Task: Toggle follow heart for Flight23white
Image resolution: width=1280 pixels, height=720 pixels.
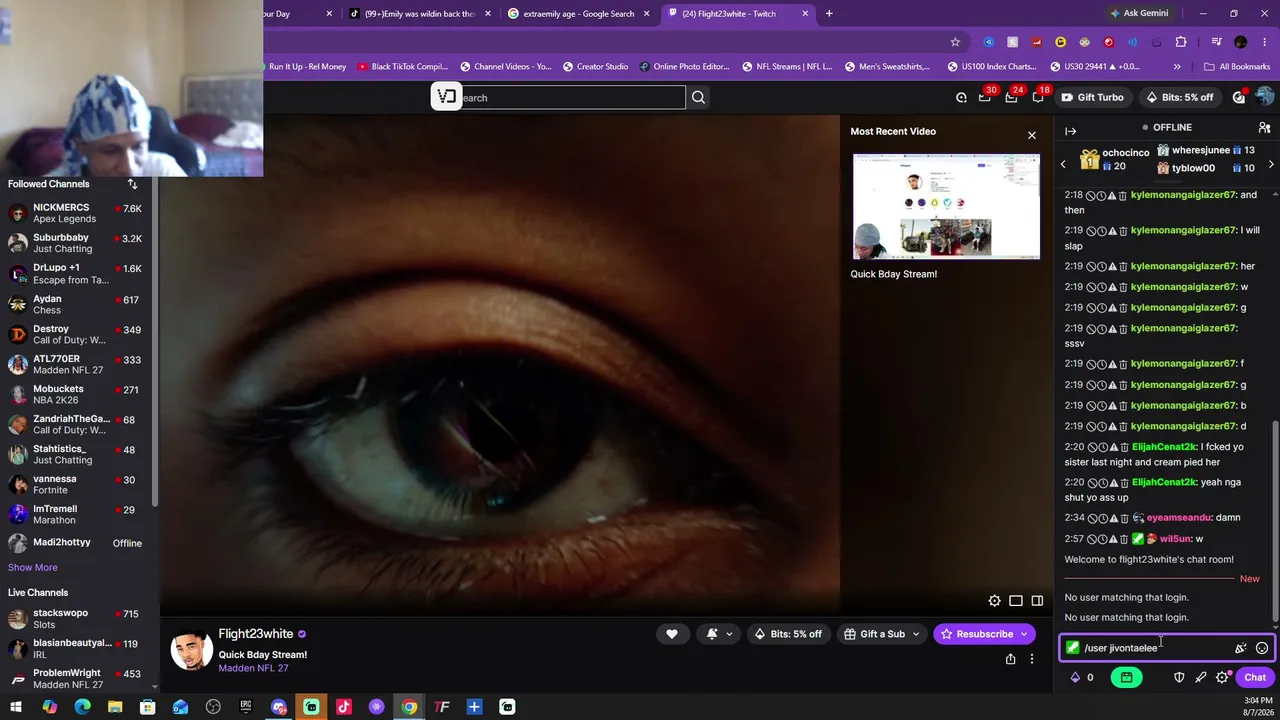Action: pyautogui.click(x=672, y=634)
